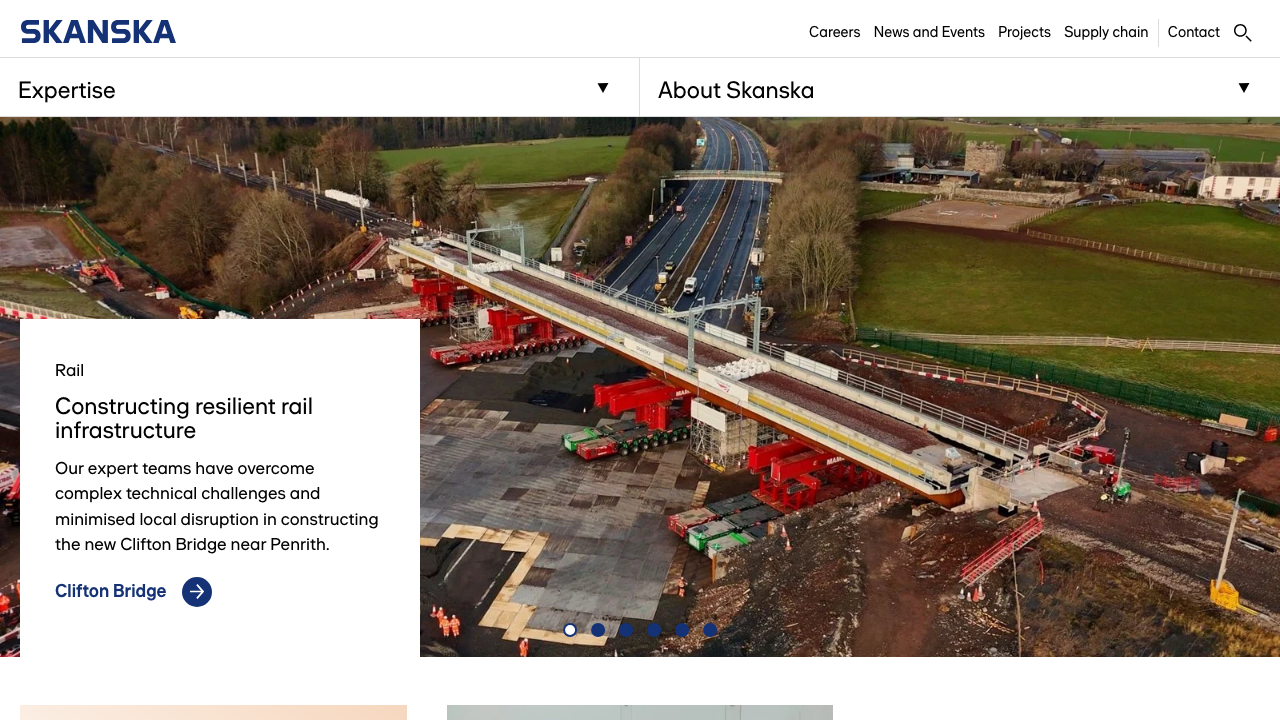Open the Projects navigation item
Image resolution: width=1280 pixels, height=720 pixels.
pyautogui.click(x=1024, y=32)
